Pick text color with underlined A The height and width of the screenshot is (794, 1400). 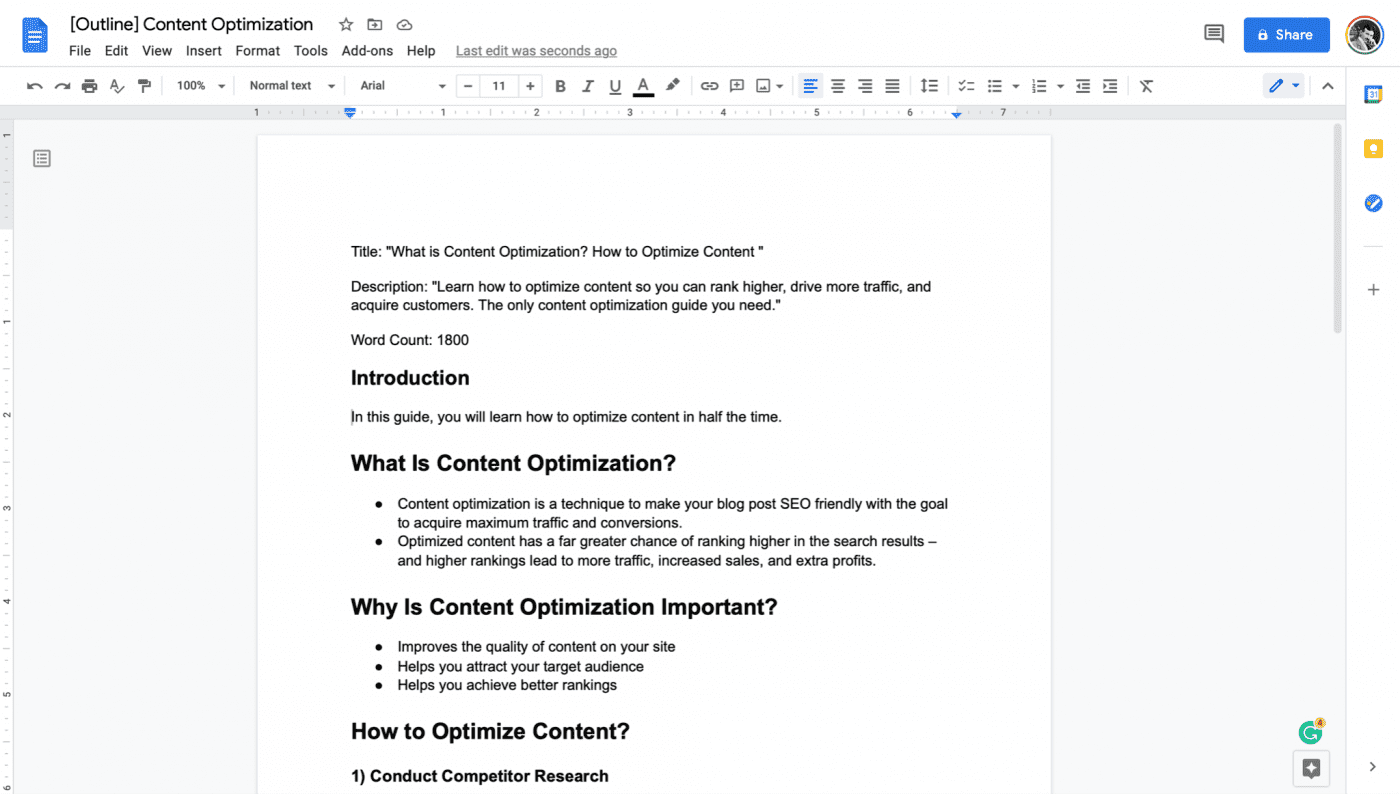(643, 86)
